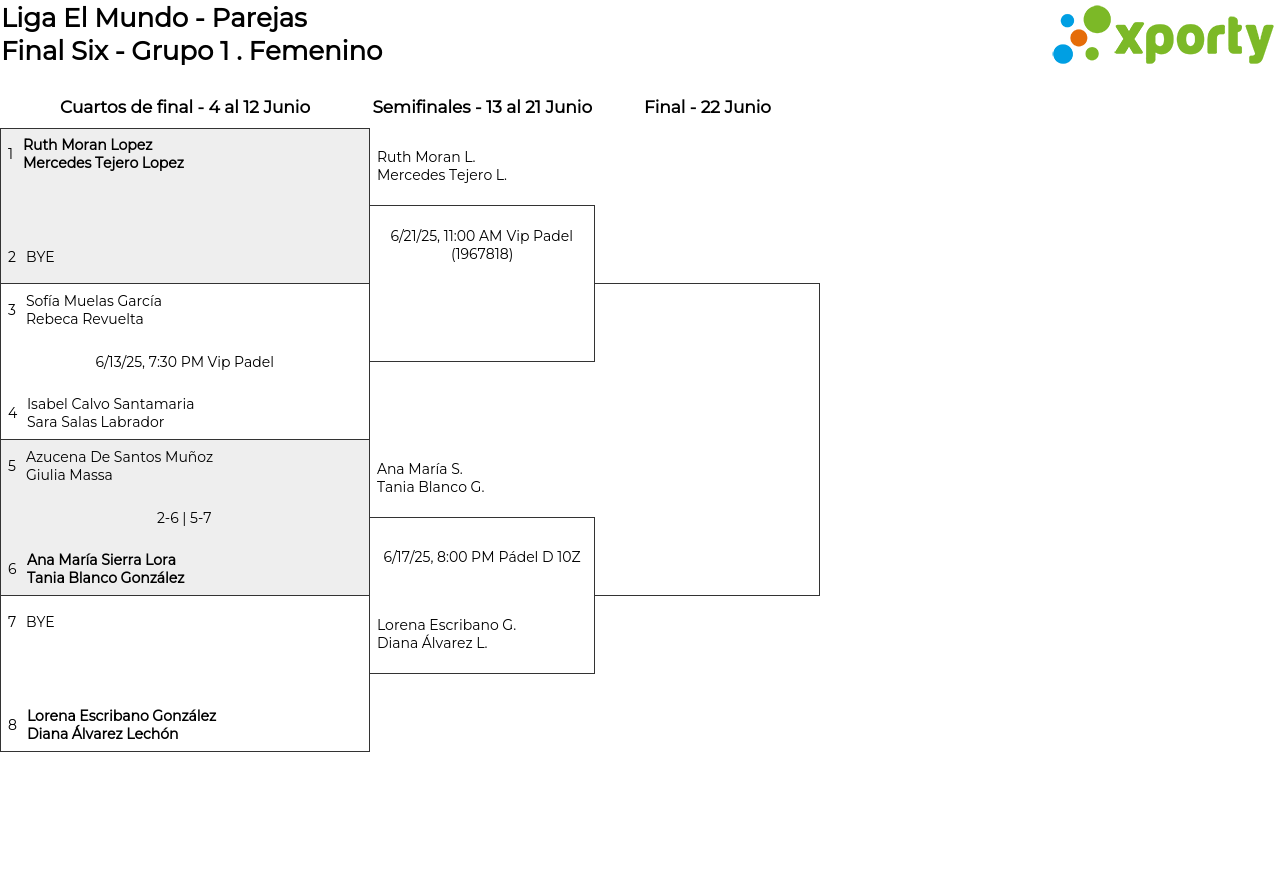Click the Cuartos de final round header

point(185,107)
